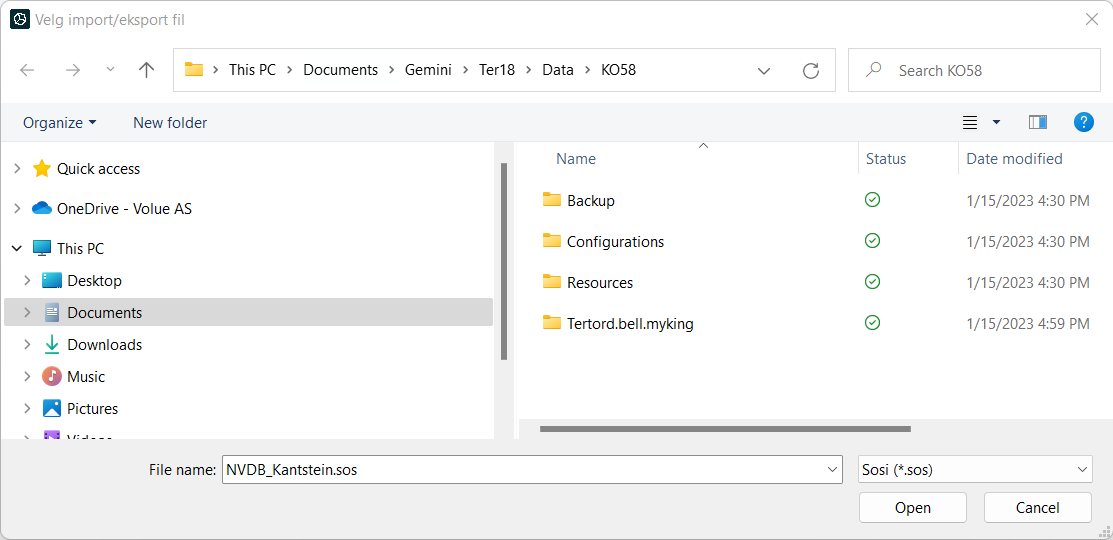Select the Tertord.bell.myking folder
1113x540 pixels.
[629, 323]
